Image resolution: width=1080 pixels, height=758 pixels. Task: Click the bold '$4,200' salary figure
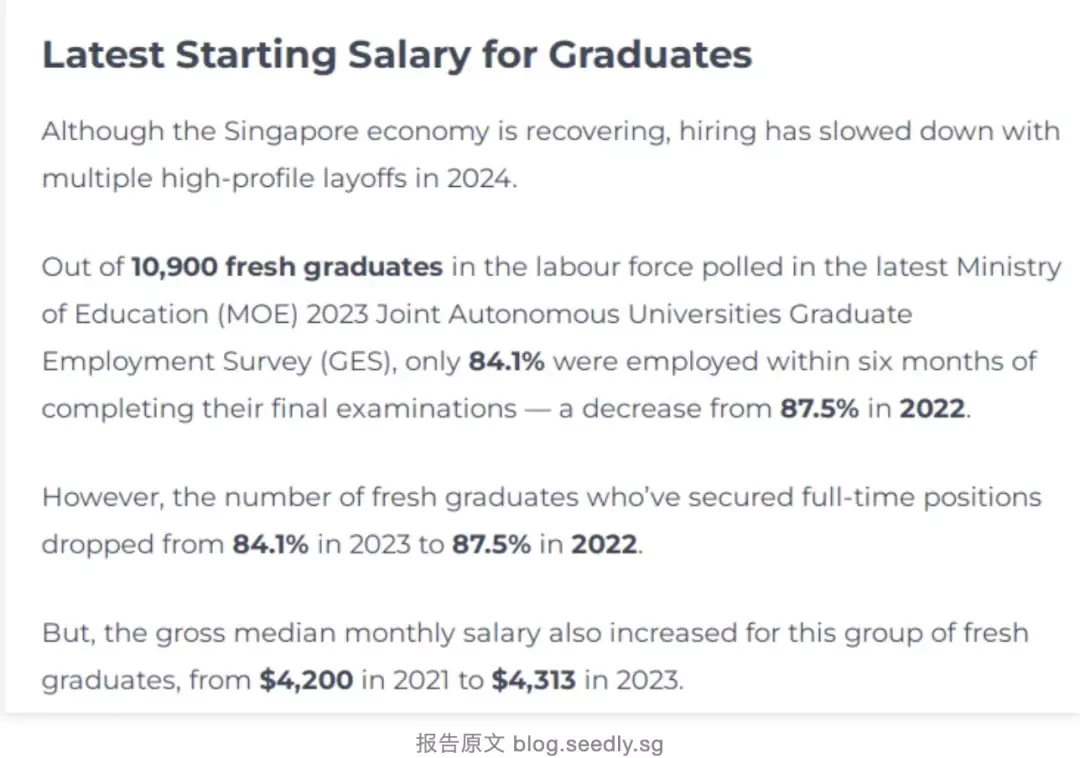pyautogui.click(x=307, y=680)
